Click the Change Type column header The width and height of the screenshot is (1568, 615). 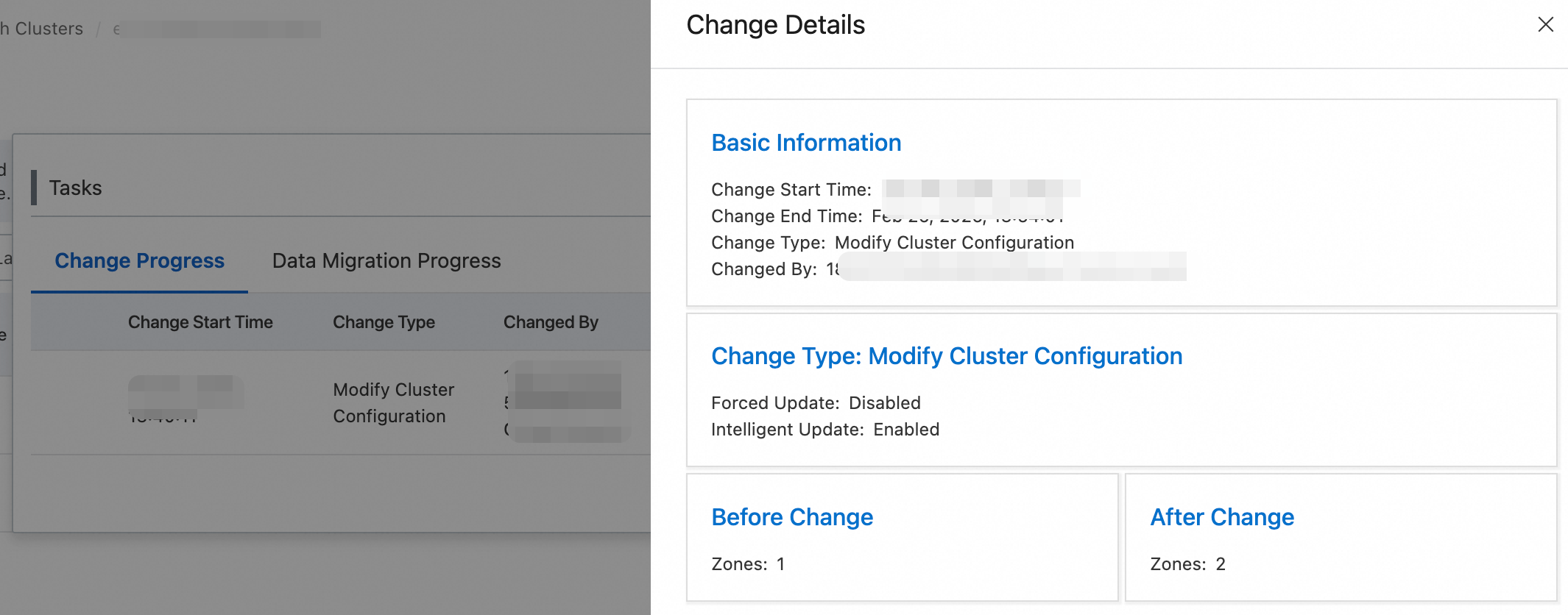tap(384, 322)
